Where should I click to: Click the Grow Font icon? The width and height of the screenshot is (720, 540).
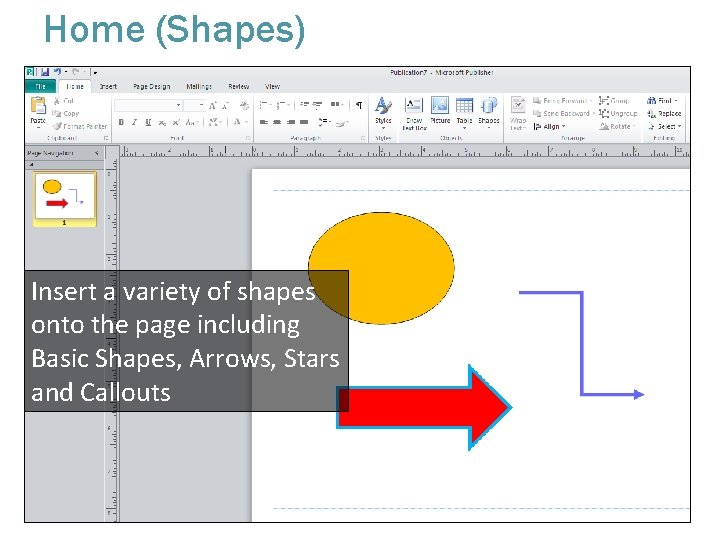pos(212,106)
